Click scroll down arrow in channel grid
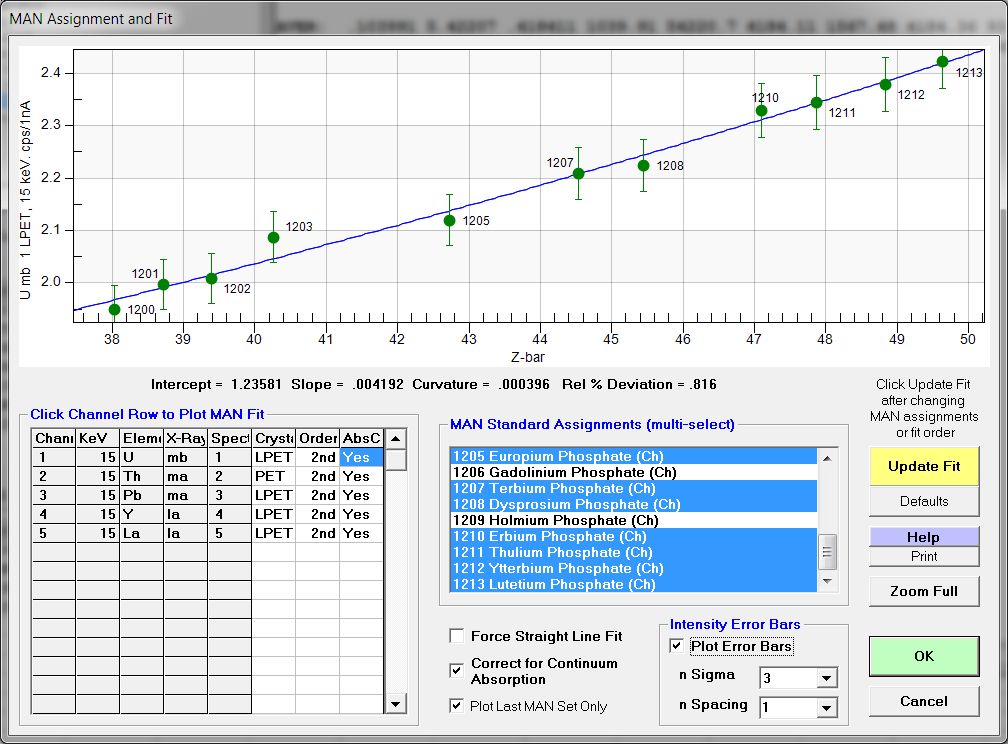Image resolution: width=1008 pixels, height=744 pixels. pos(396,704)
